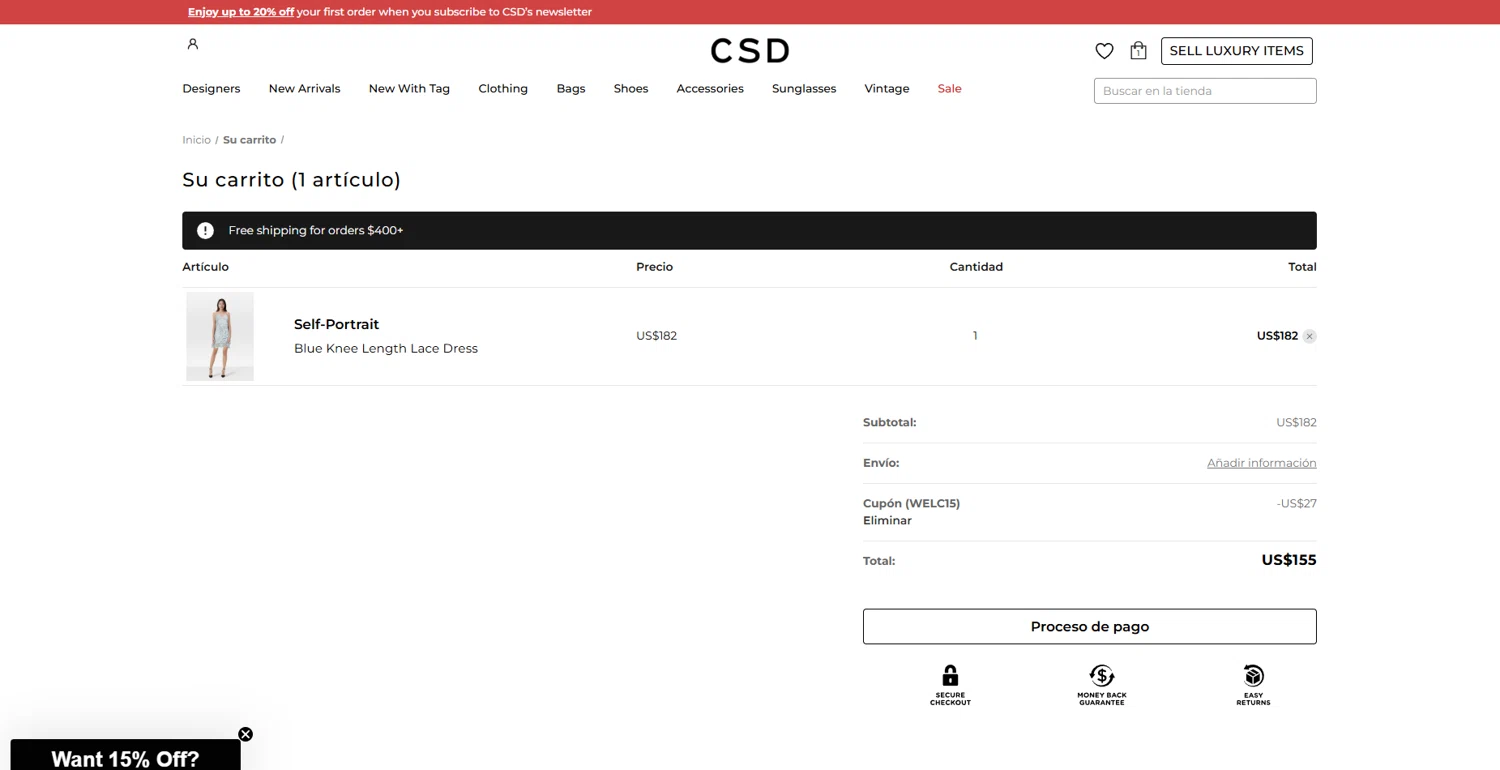Screen dimensions: 1500x770
Task: Open the wishlist heart icon
Action: click(1104, 51)
